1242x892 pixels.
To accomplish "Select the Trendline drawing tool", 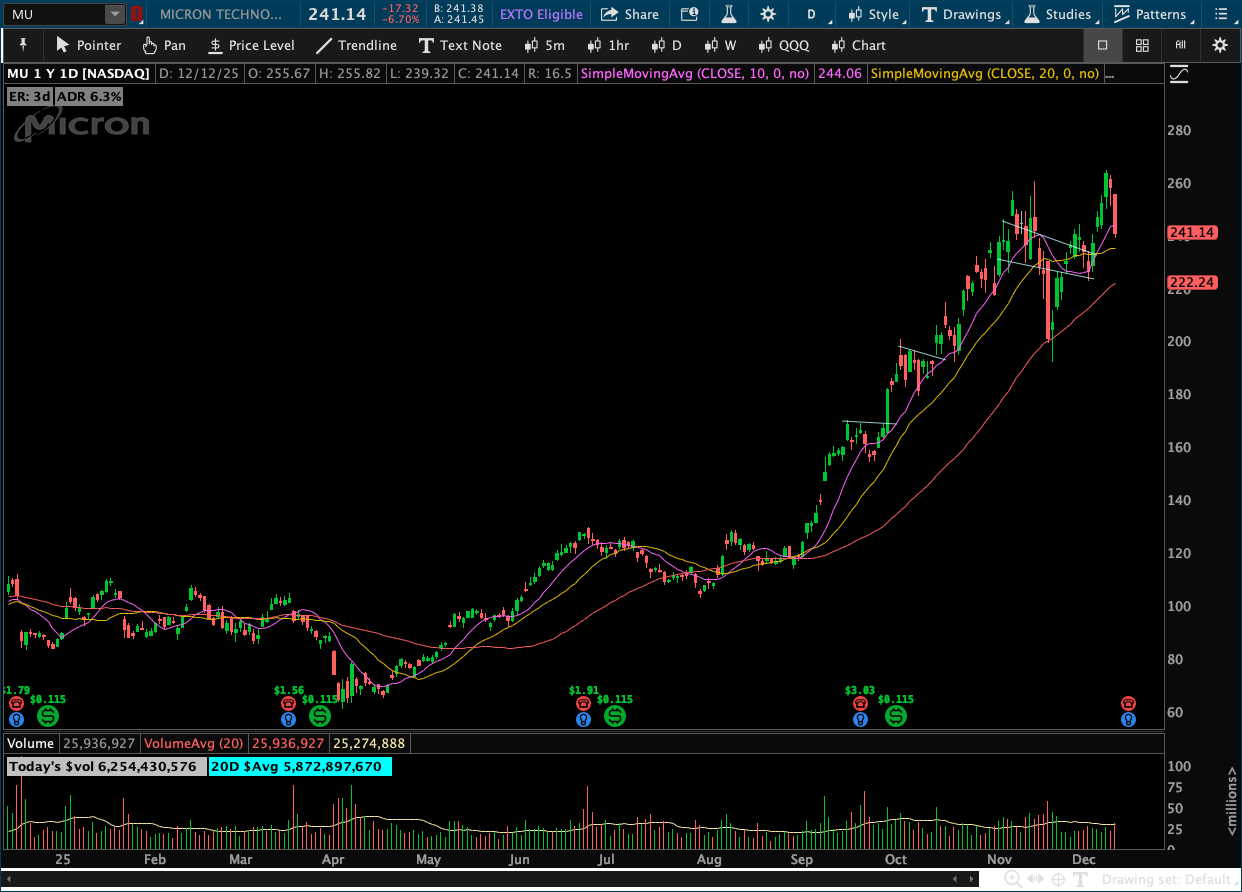I will pos(355,45).
